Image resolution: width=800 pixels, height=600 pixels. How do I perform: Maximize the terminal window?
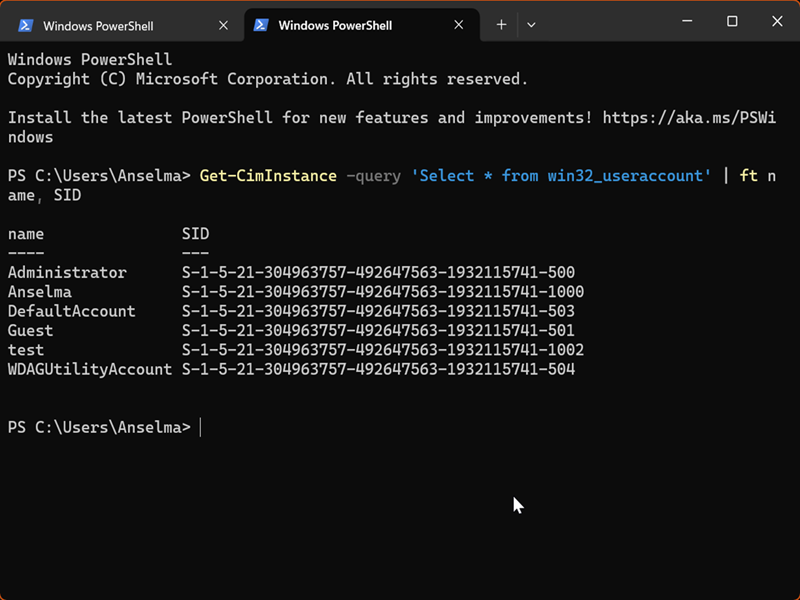(732, 21)
